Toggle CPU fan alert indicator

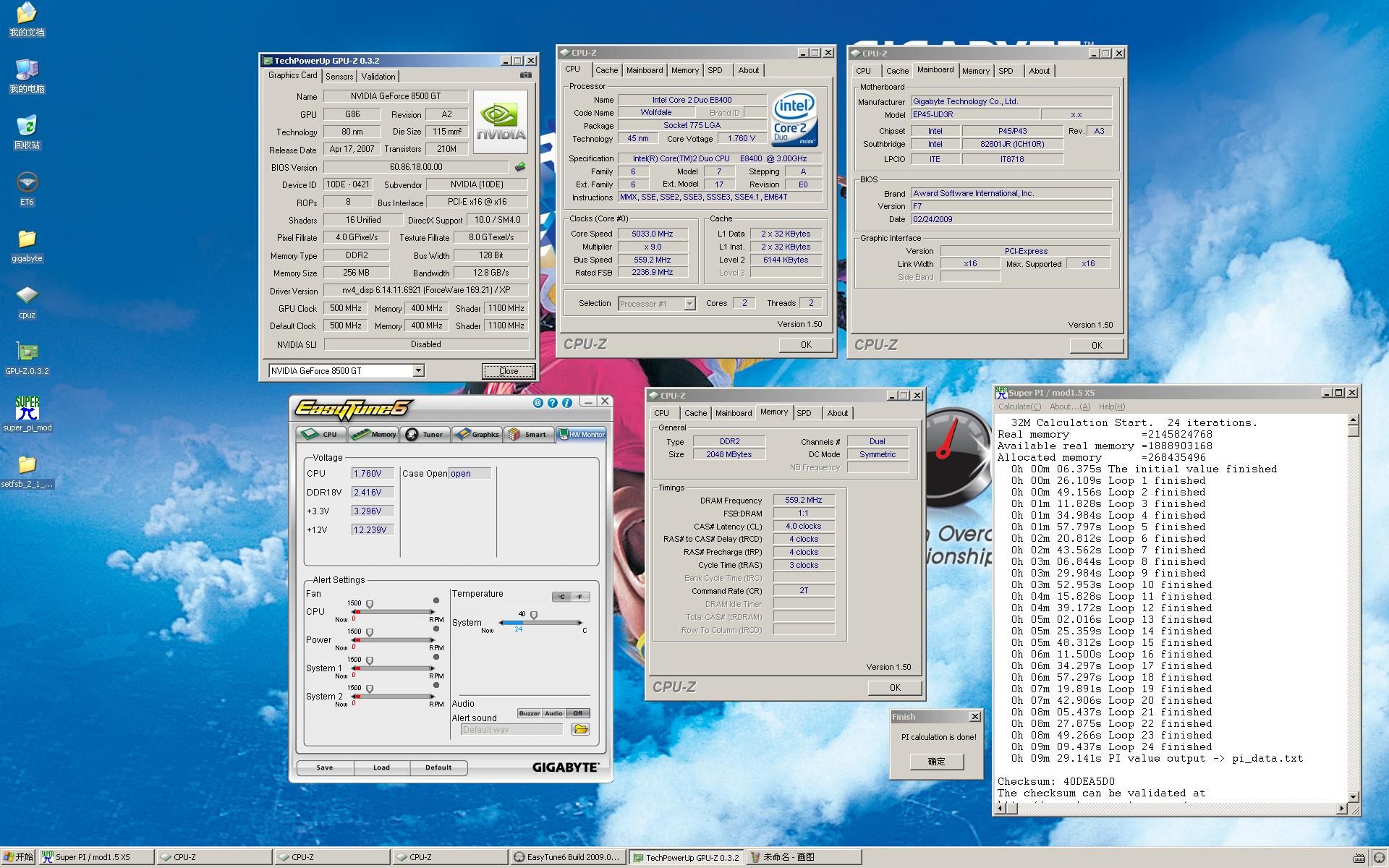436,600
